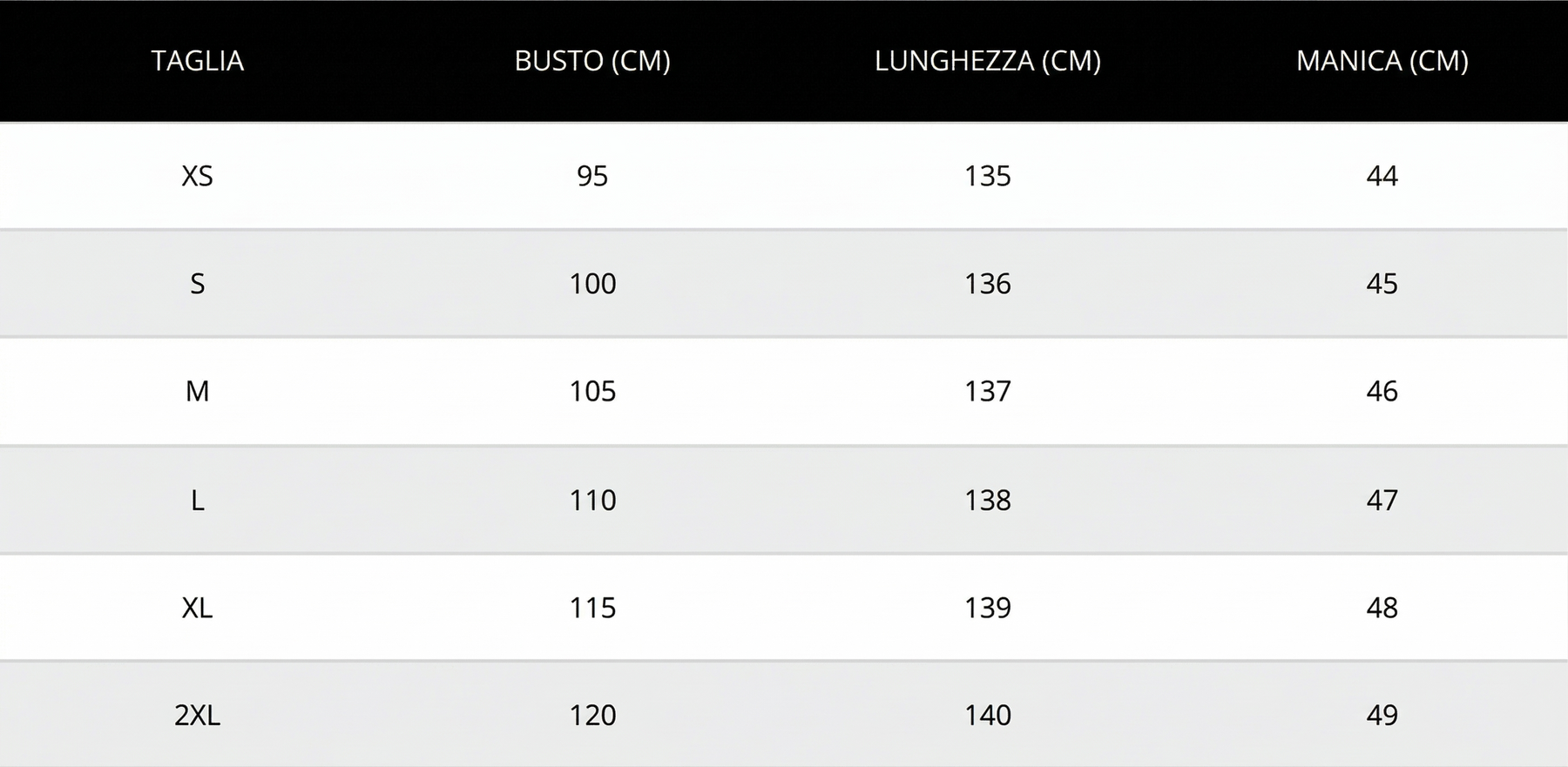
Task: Click the MANICA (CM) column header
Action: [1382, 61]
